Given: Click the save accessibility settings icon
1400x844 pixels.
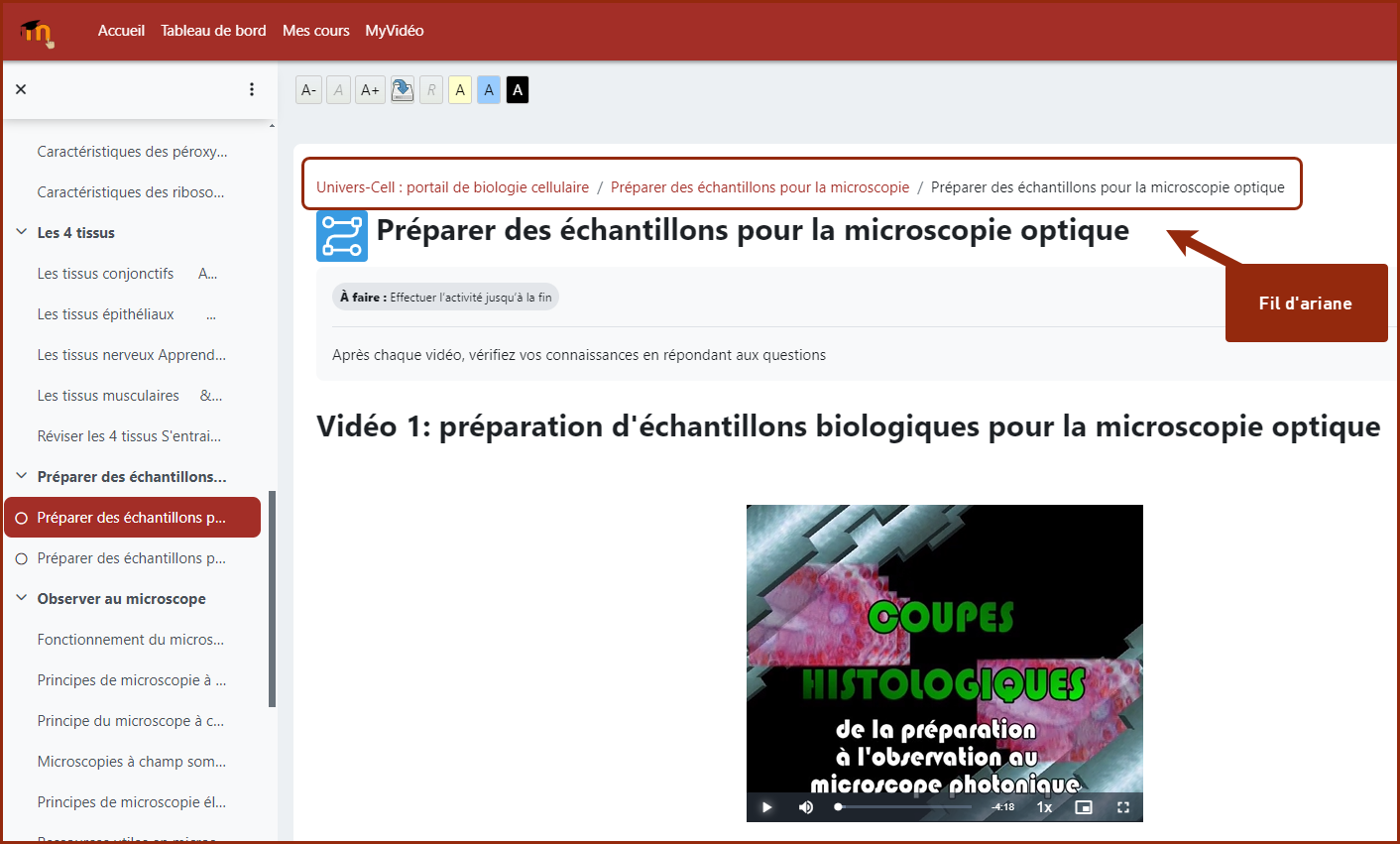Looking at the screenshot, I should click(x=402, y=90).
